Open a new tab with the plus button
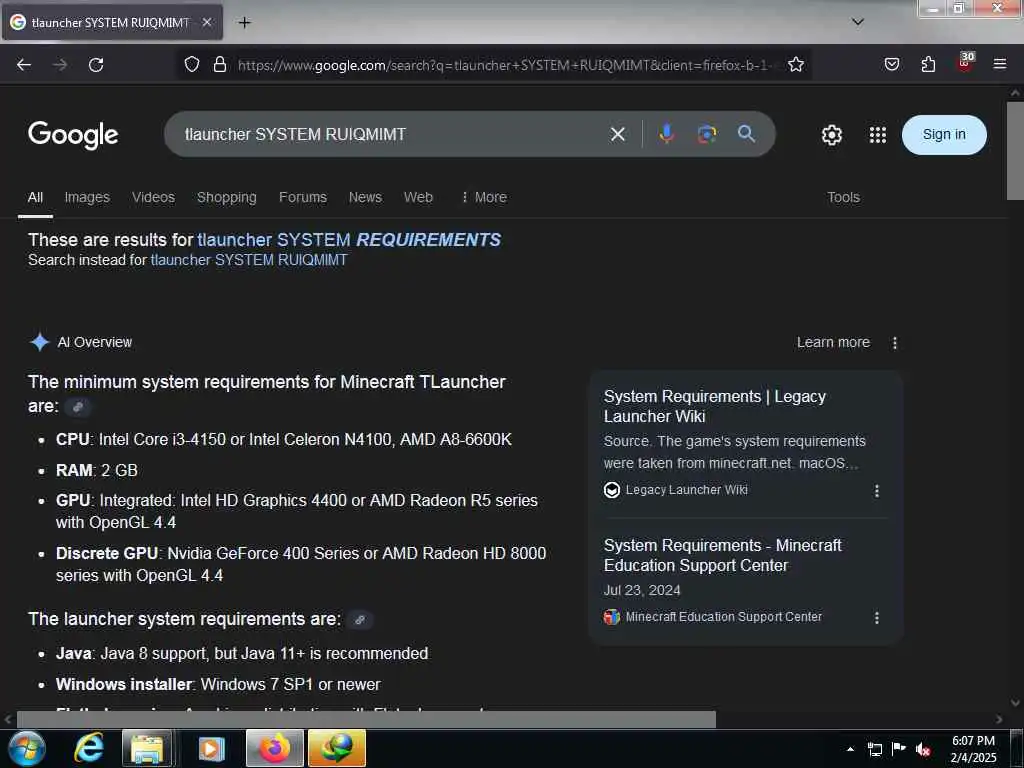The image size is (1024, 768). [x=244, y=23]
